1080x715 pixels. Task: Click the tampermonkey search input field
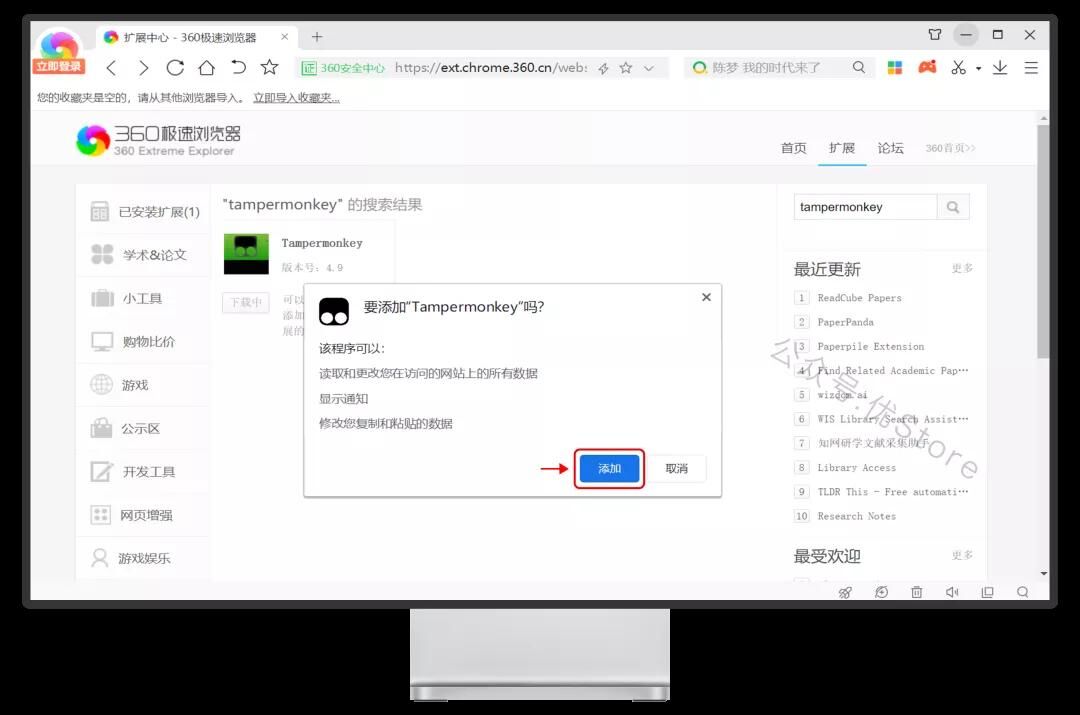[x=865, y=207]
